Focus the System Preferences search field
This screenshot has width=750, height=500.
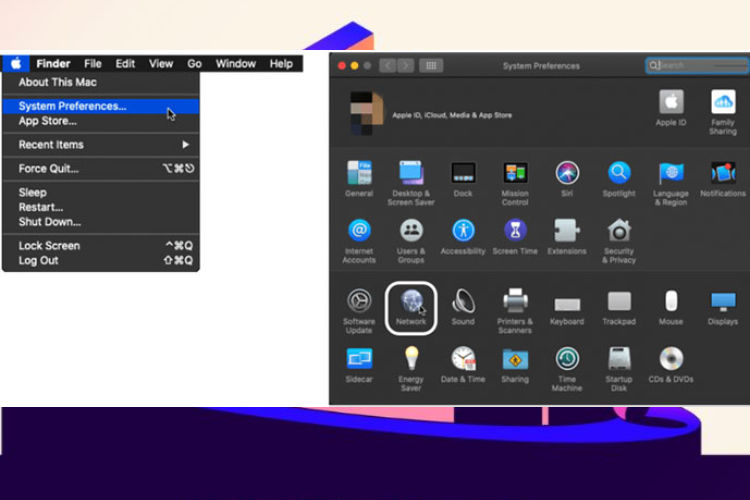pos(697,66)
